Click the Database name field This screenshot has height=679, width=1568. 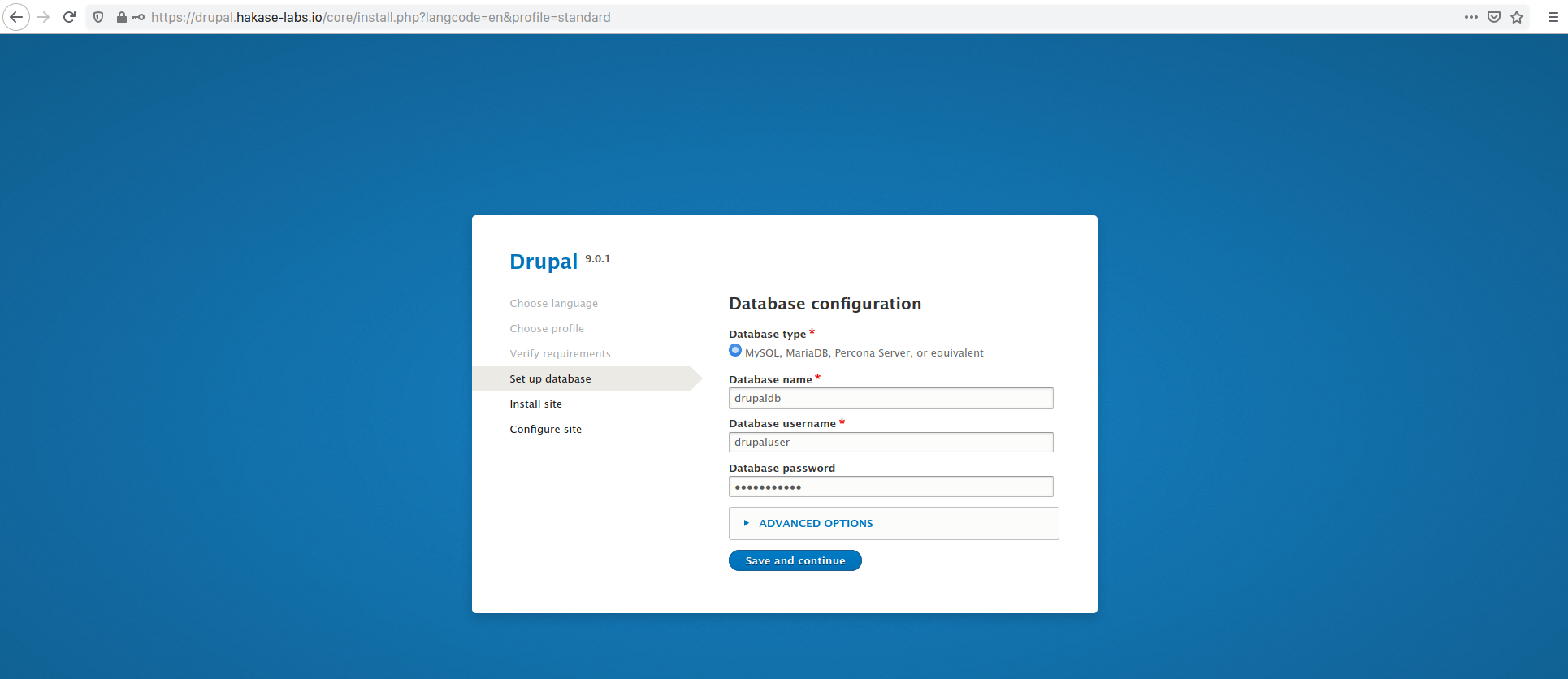[x=890, y=398]
